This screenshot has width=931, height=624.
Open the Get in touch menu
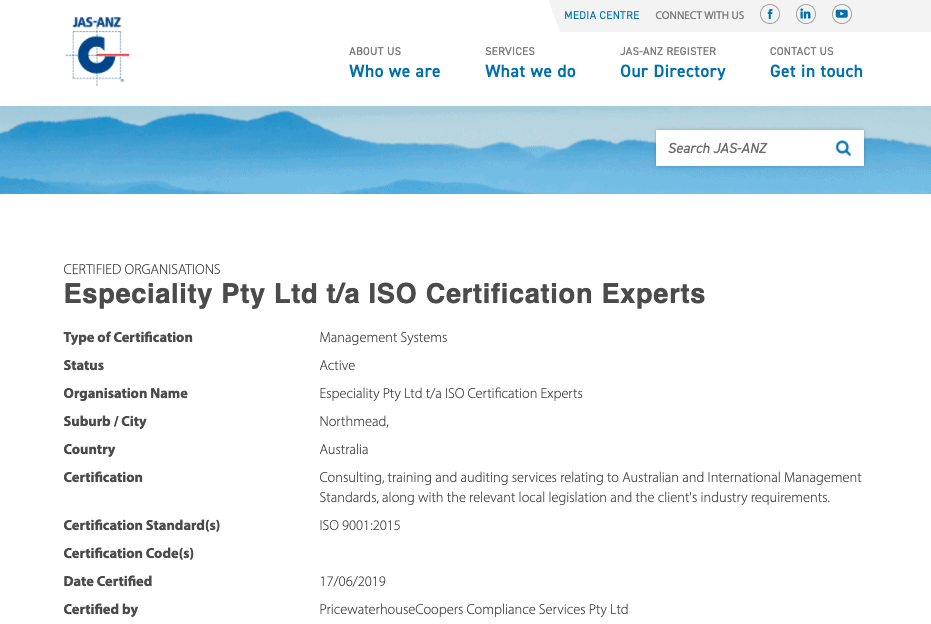pyautogui.click(x=816, y=62)
